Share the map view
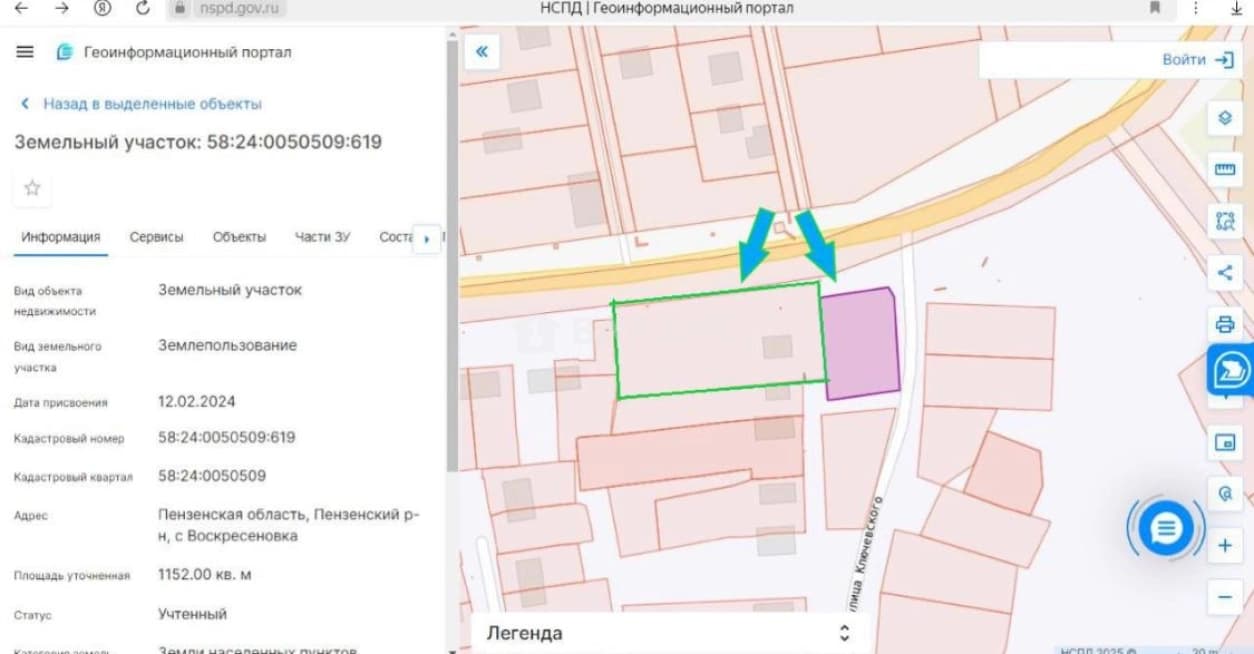The width and height of the screenshot is (1254, 654). click(1225, 272)
